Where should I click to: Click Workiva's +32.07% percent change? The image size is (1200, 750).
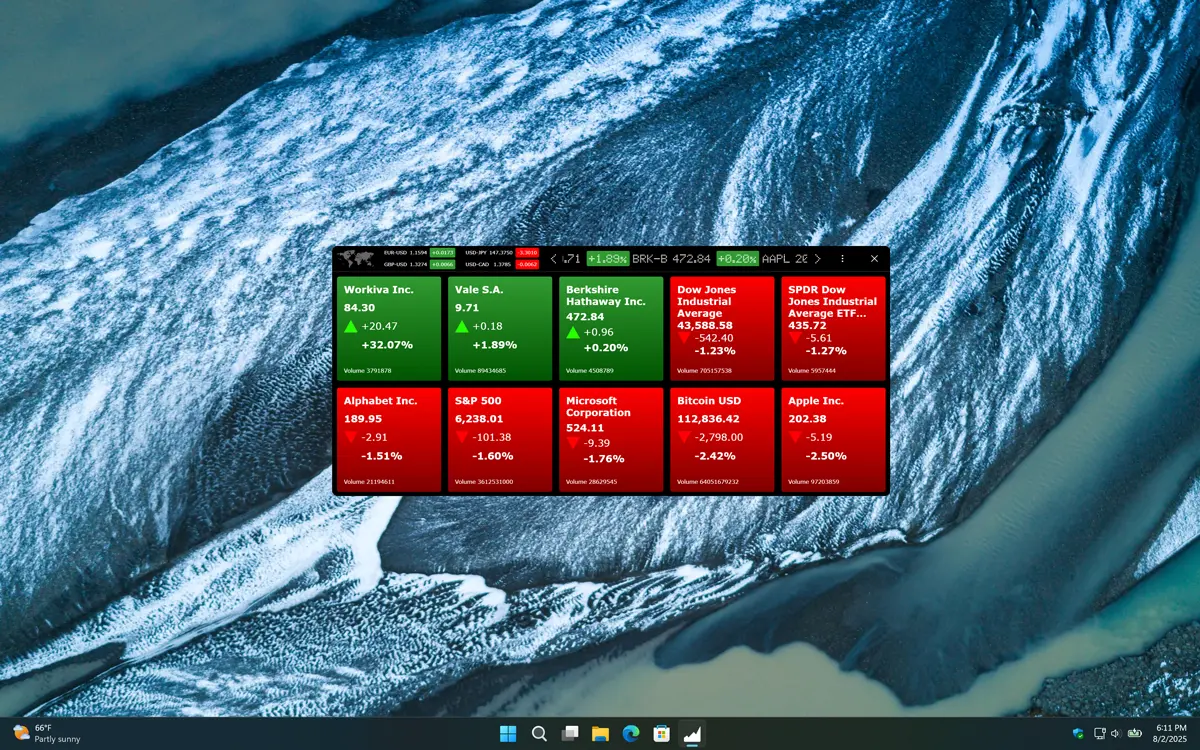387,345
